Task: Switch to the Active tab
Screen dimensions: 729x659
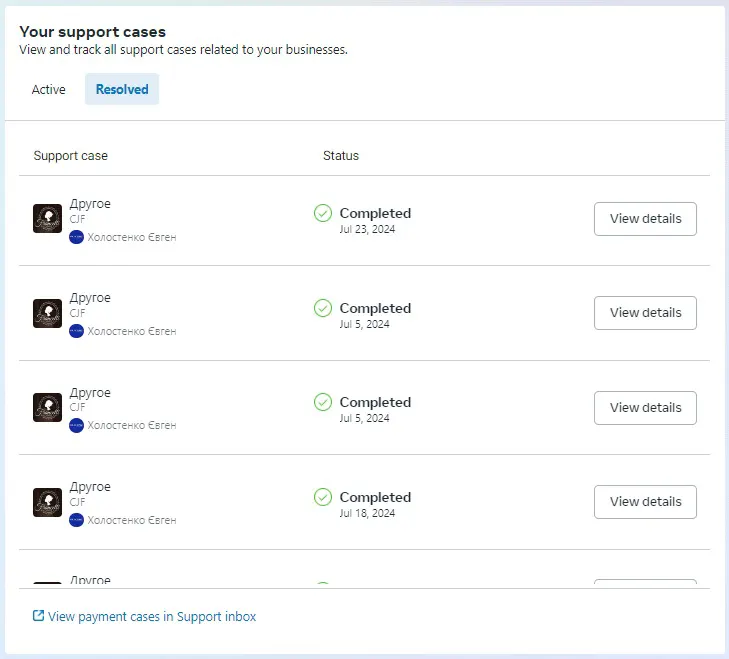Action: point(48,89)
